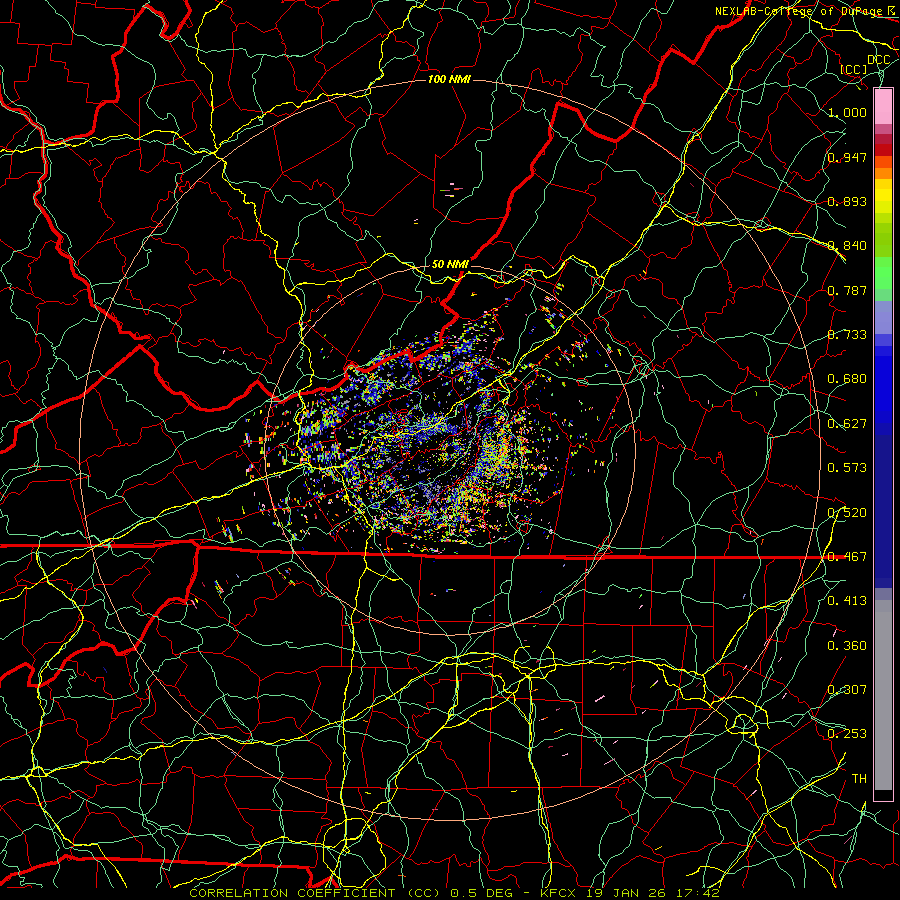The height and width of the screenshot is (900, 900).
Task: Click the DCC label above the legend
Action: (x=878, y=60)
